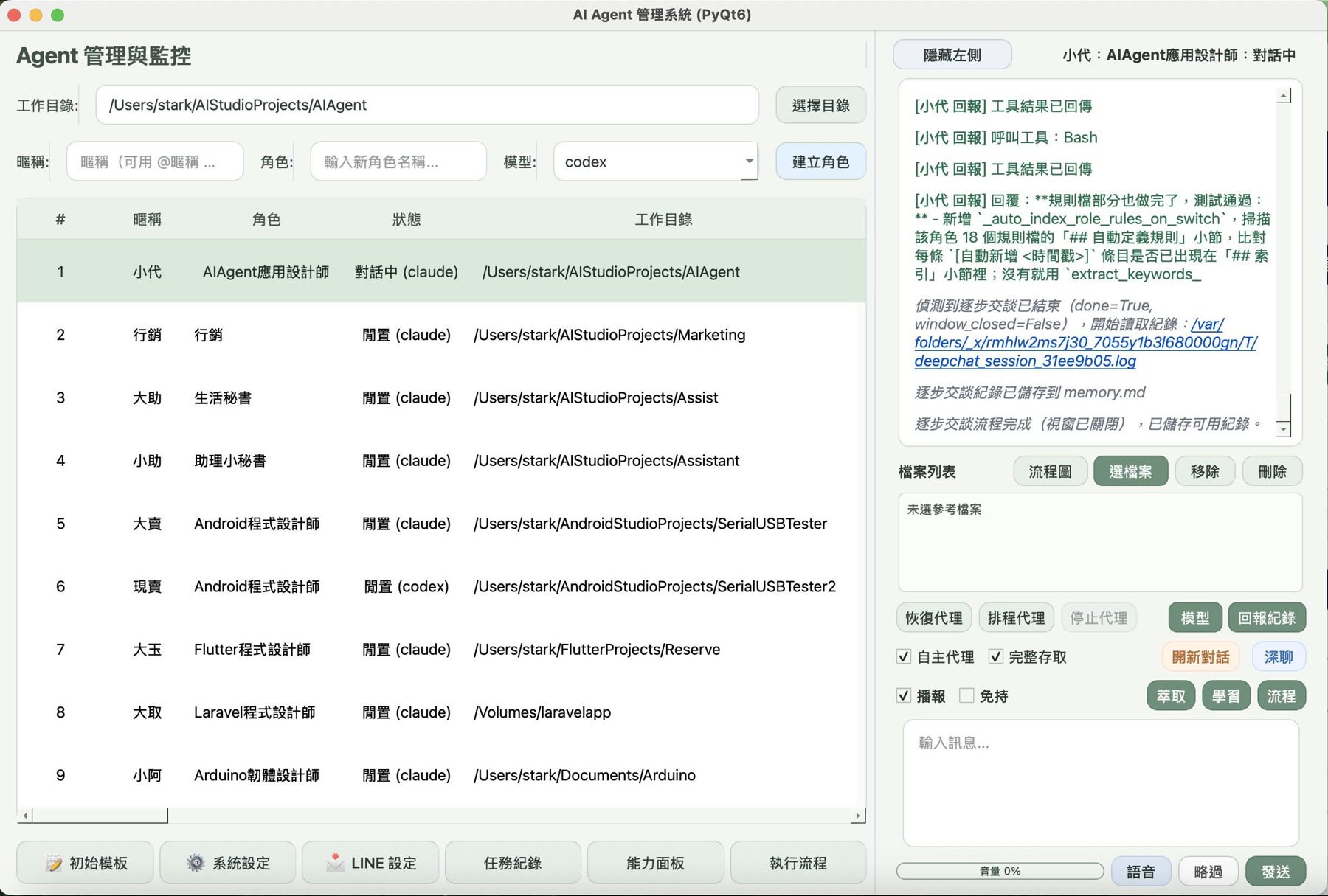Click the table horizontal scroll right arrow

pyautogui.click(x=857, y=816)
